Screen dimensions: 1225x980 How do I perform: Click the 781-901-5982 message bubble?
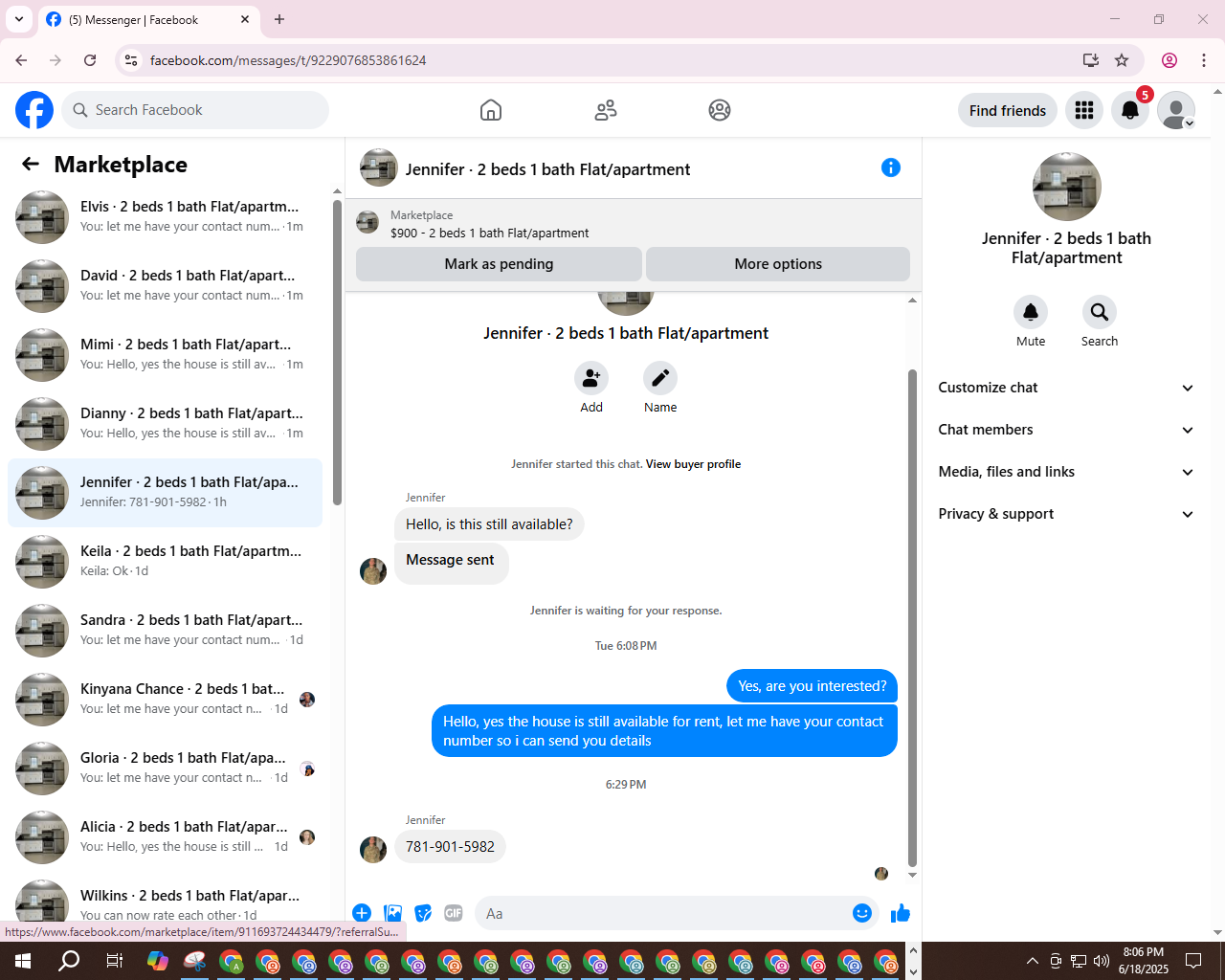pos(450,847)
